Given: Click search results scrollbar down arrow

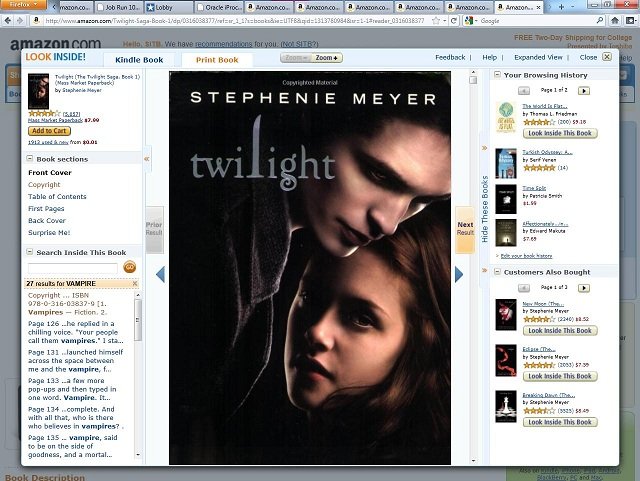Looking at the screenshot, I should point(138,454).
